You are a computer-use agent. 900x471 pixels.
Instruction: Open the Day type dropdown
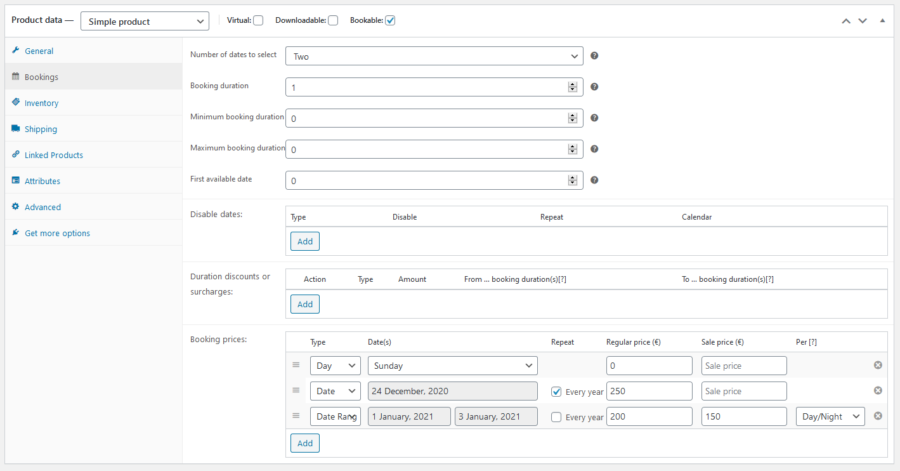[335, 365]
